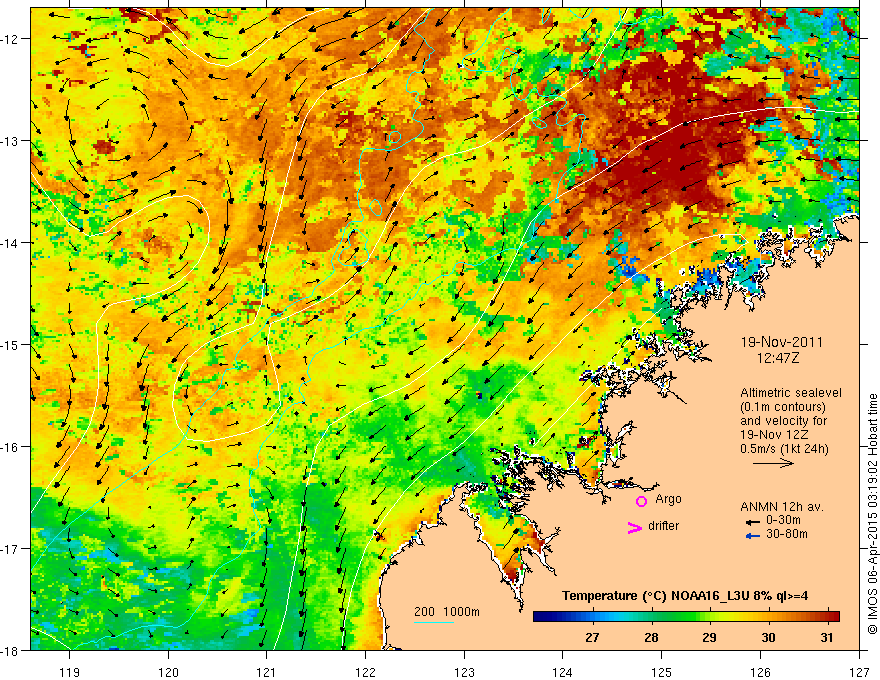The height and width of the screenshot is (680, 880).
Task: Click the '19-Nov 12Z' text
Action: (x=775, y=435)
